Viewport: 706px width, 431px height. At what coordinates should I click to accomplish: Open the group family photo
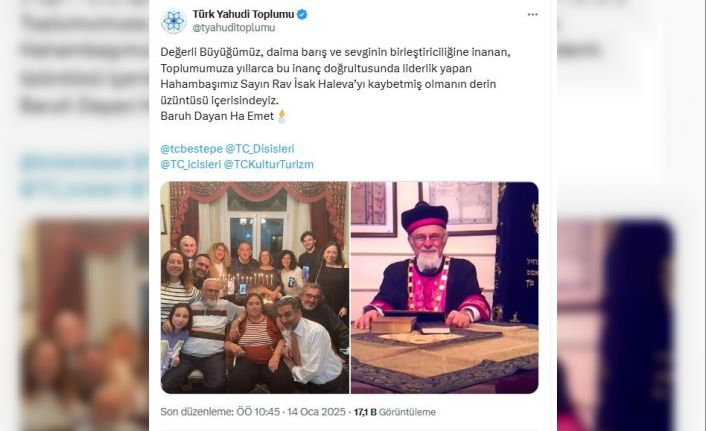254,287
